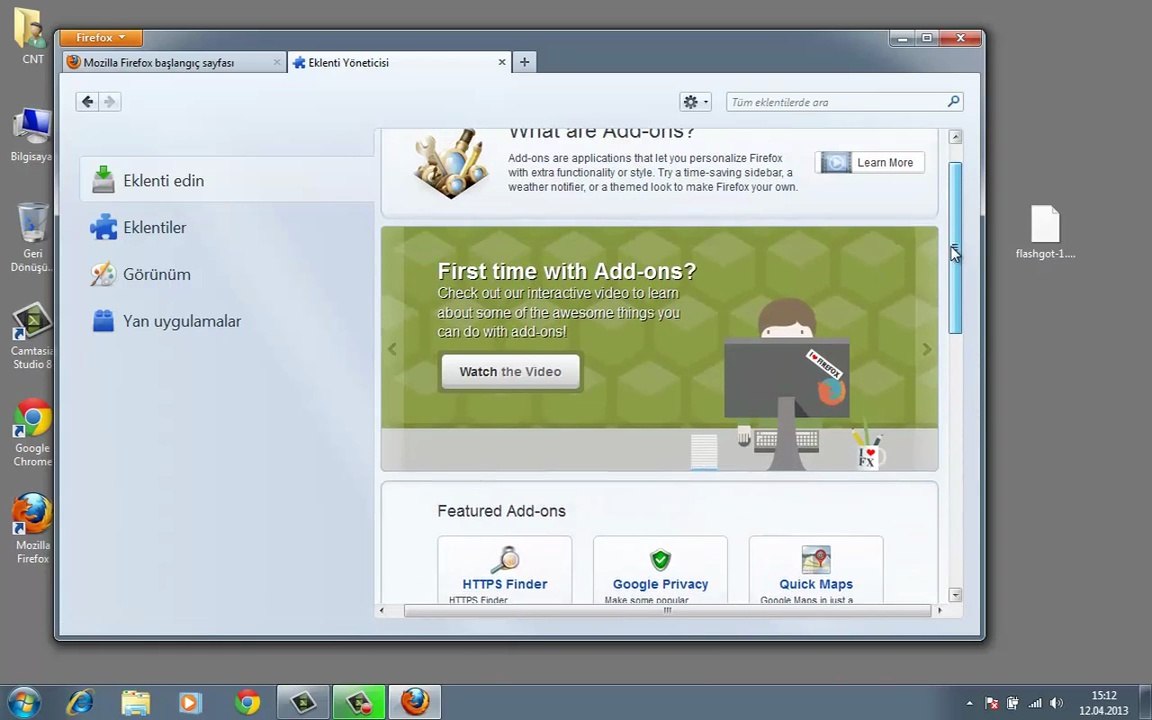Screen dimensions: 1152x720
Task: Open Windows Explorer from taskbar
Action: click(135, 702)
